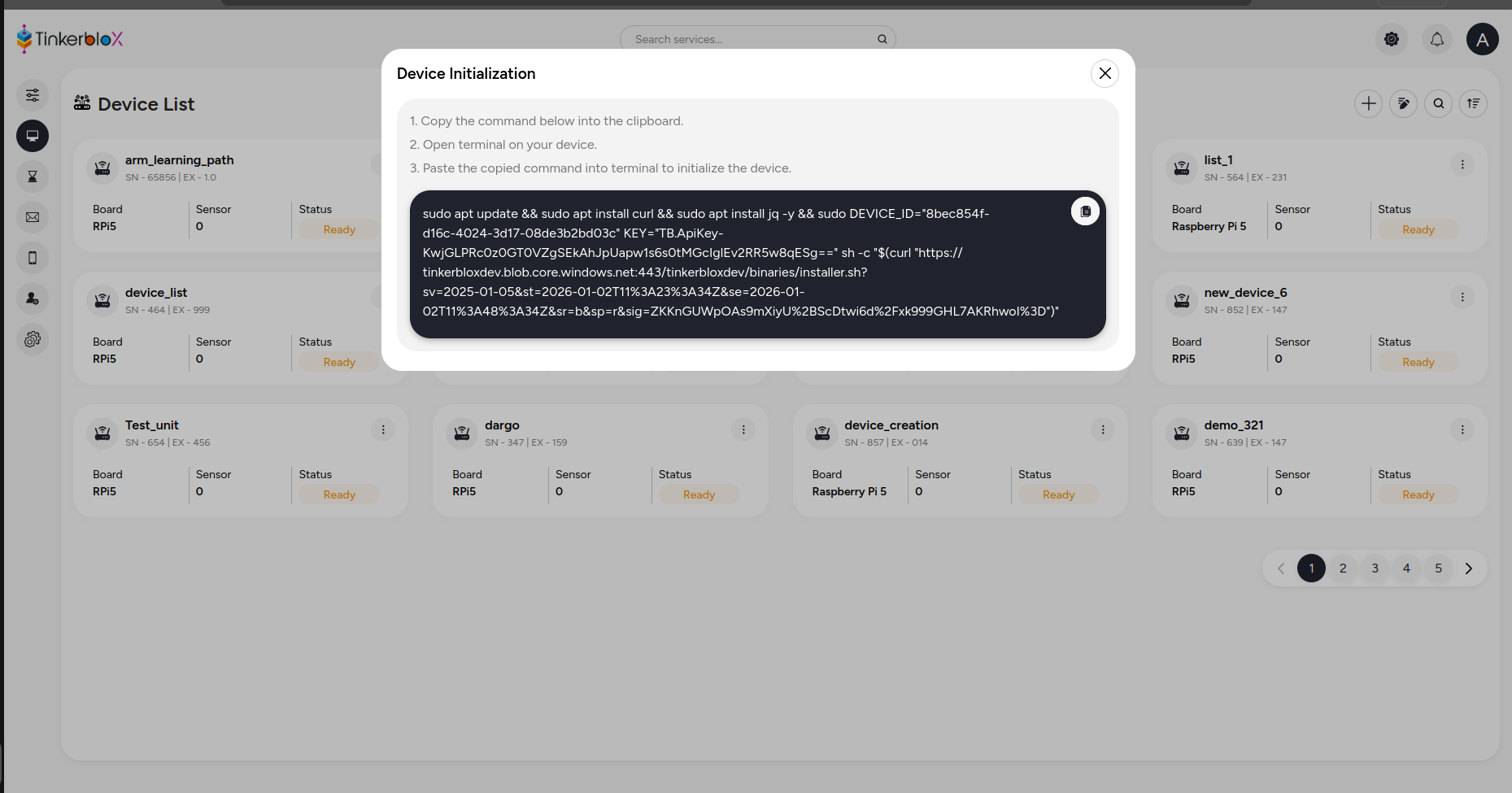Viewport: 1512px width, 793px height.
Task: Open the gear settings icon at sidebar bottom
Action: coord(33,339)
